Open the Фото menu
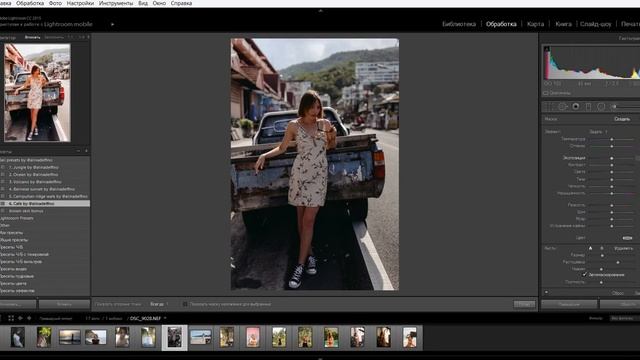The height and width of the screenshot is (360, 640). (x=55, y=3)
